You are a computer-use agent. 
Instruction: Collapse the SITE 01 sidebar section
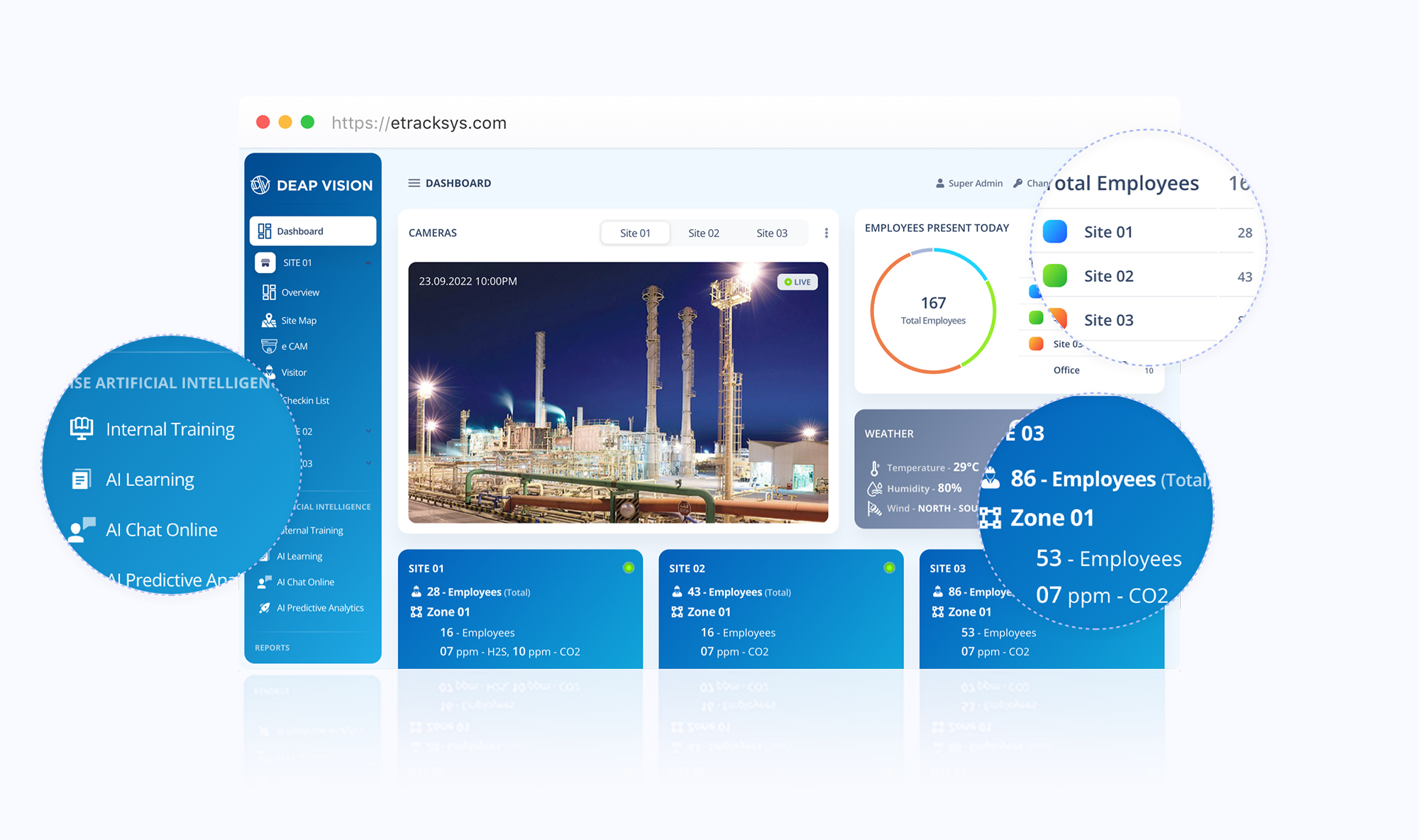tap(368, 262)
